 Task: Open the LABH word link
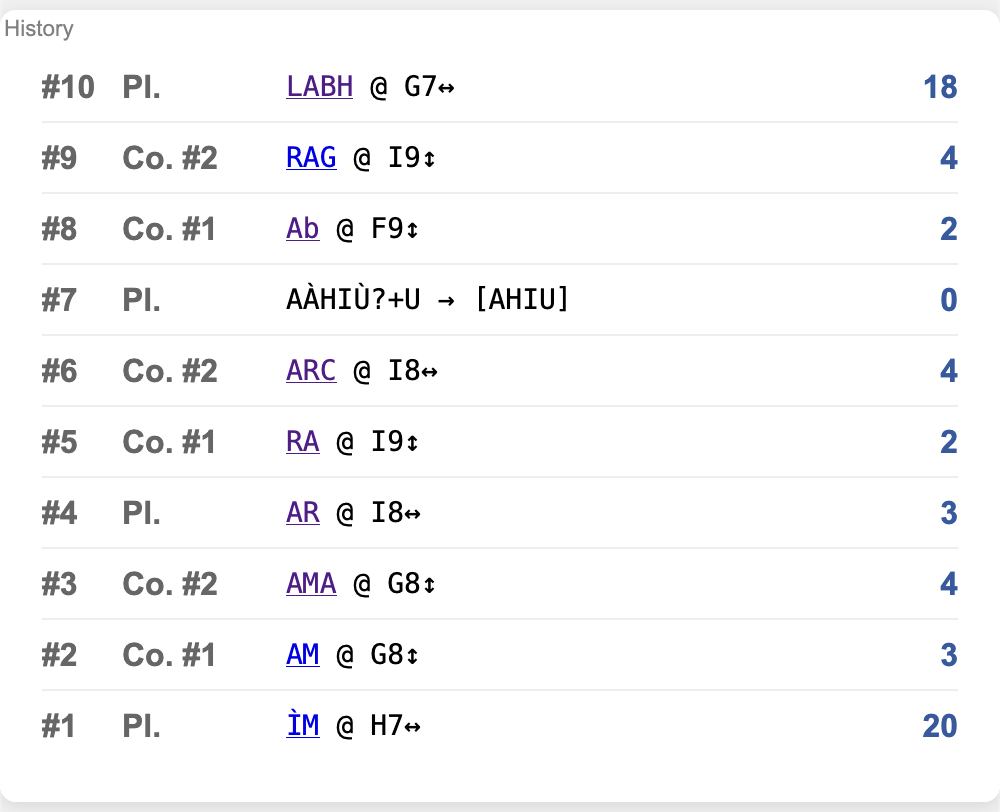(x=319, y=87)
